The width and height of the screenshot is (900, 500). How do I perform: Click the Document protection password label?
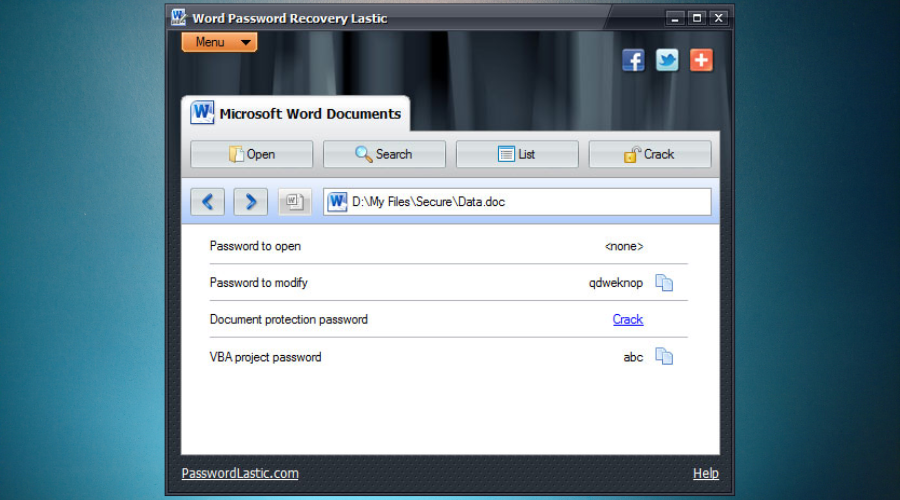pyautogui.click(x=289, y=319)
